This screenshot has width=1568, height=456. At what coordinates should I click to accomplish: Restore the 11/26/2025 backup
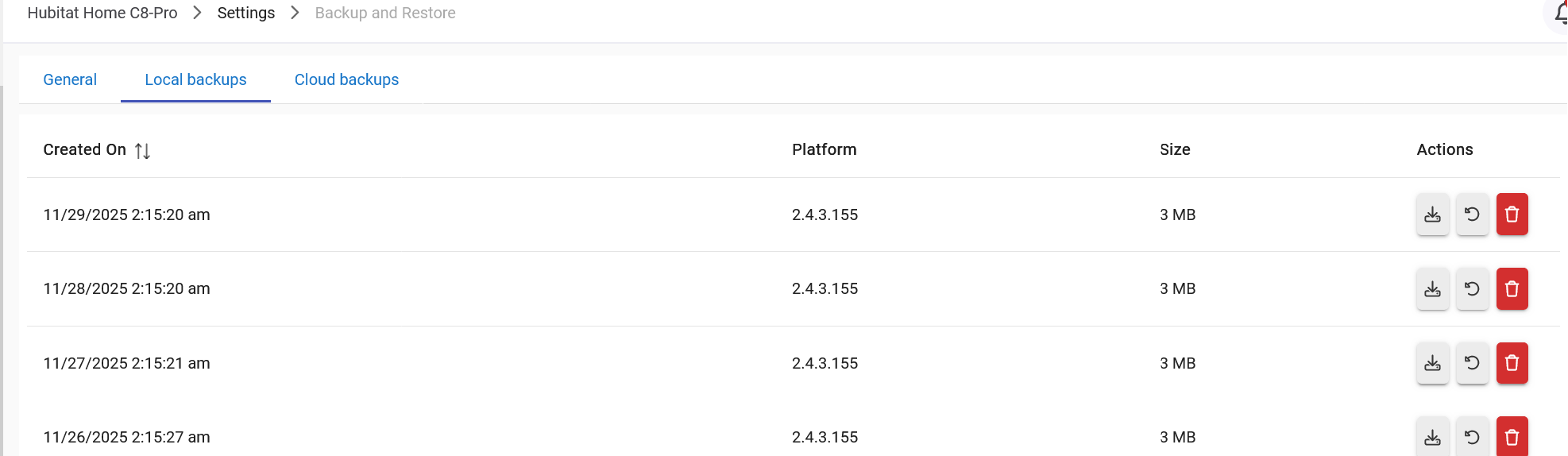[1472, 437]
